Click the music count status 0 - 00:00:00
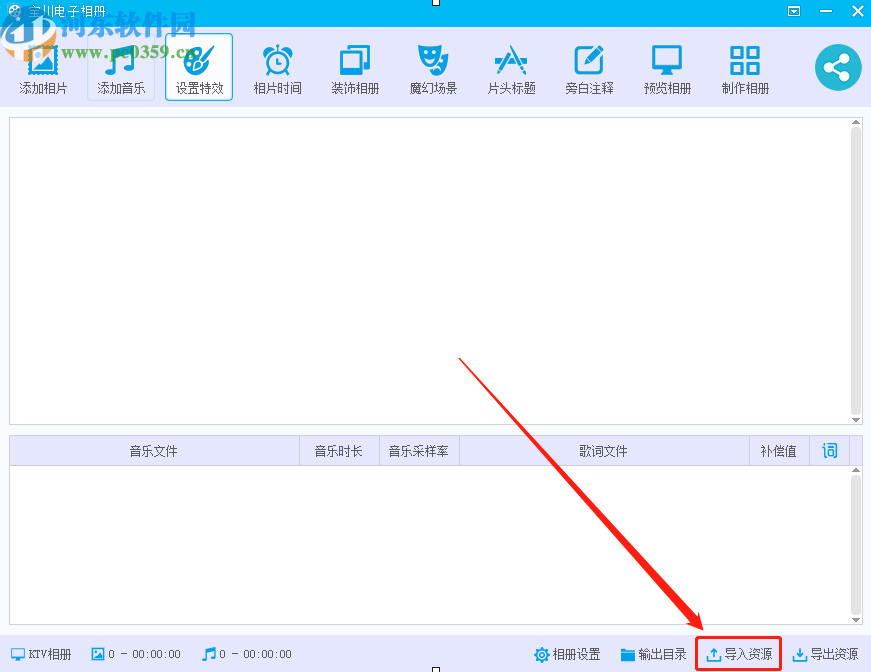 click(x=247, y=654)
